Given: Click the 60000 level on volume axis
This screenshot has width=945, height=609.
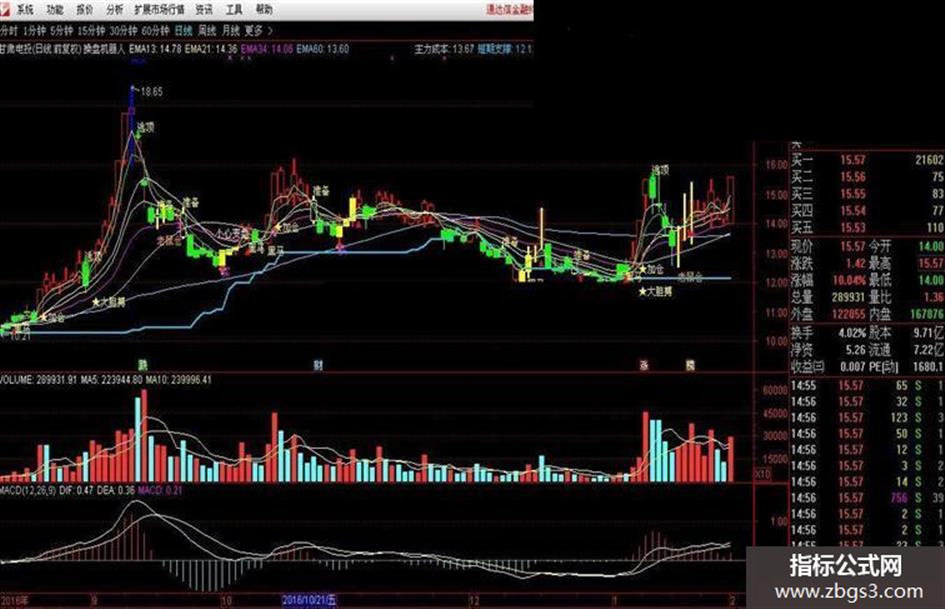Looking at the screenshot, I should tap(775, 390).
